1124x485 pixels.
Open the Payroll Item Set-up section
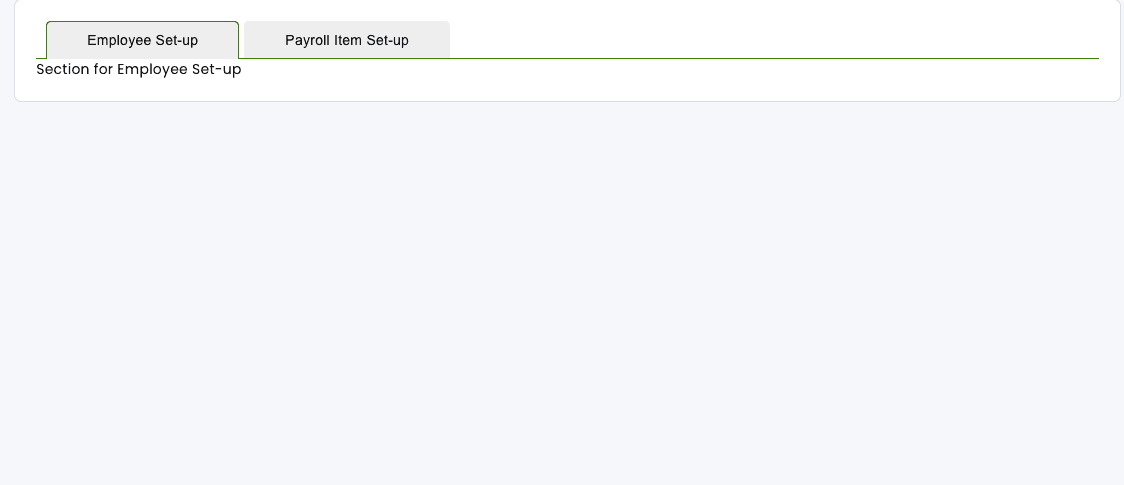pyautogui.click(x=347, y=40)
